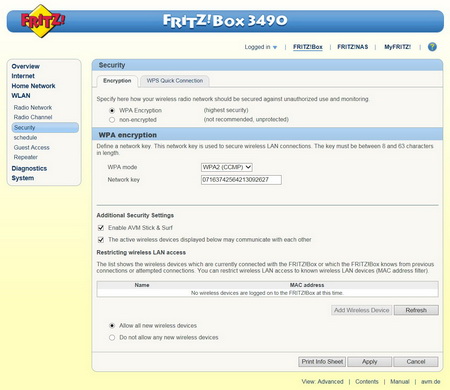Click the Apply button

[369, 362]
